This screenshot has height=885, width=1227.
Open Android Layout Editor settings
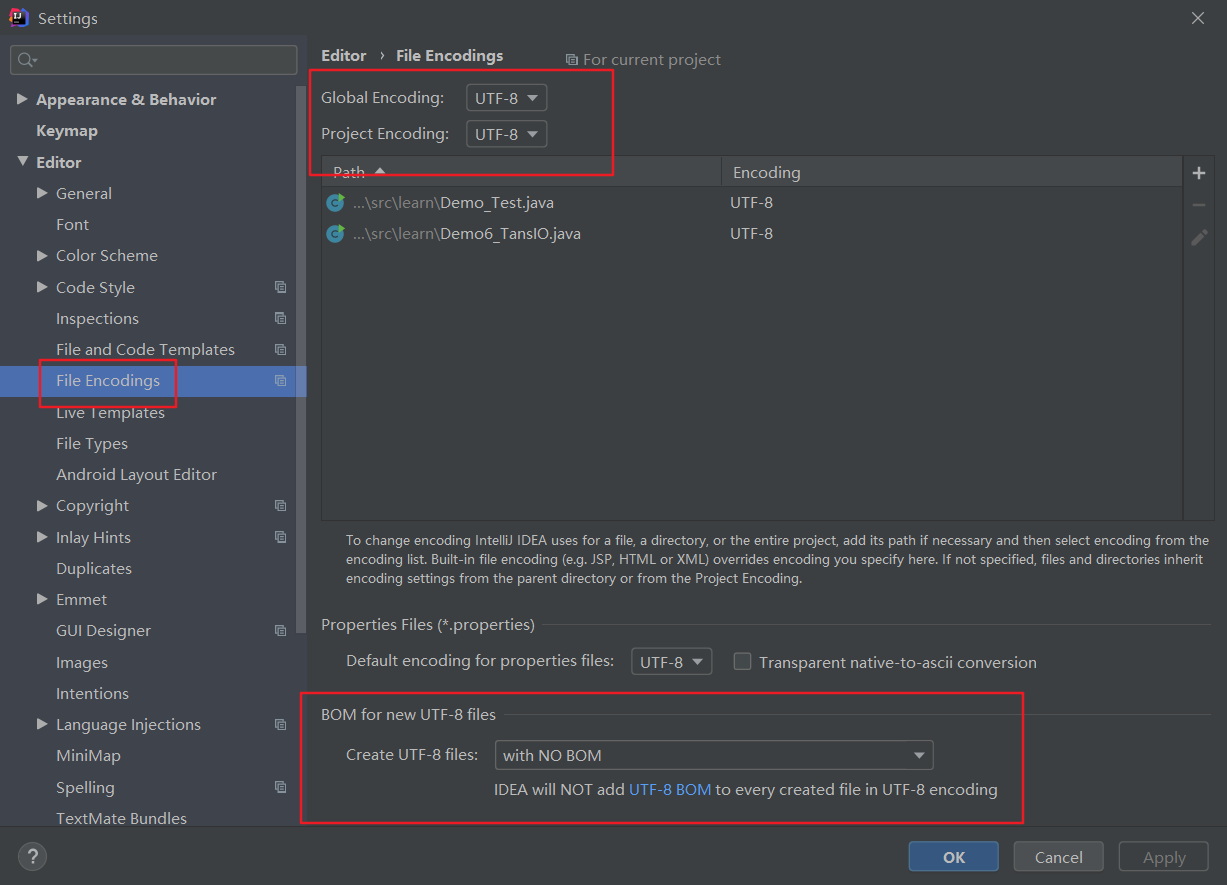136,475
